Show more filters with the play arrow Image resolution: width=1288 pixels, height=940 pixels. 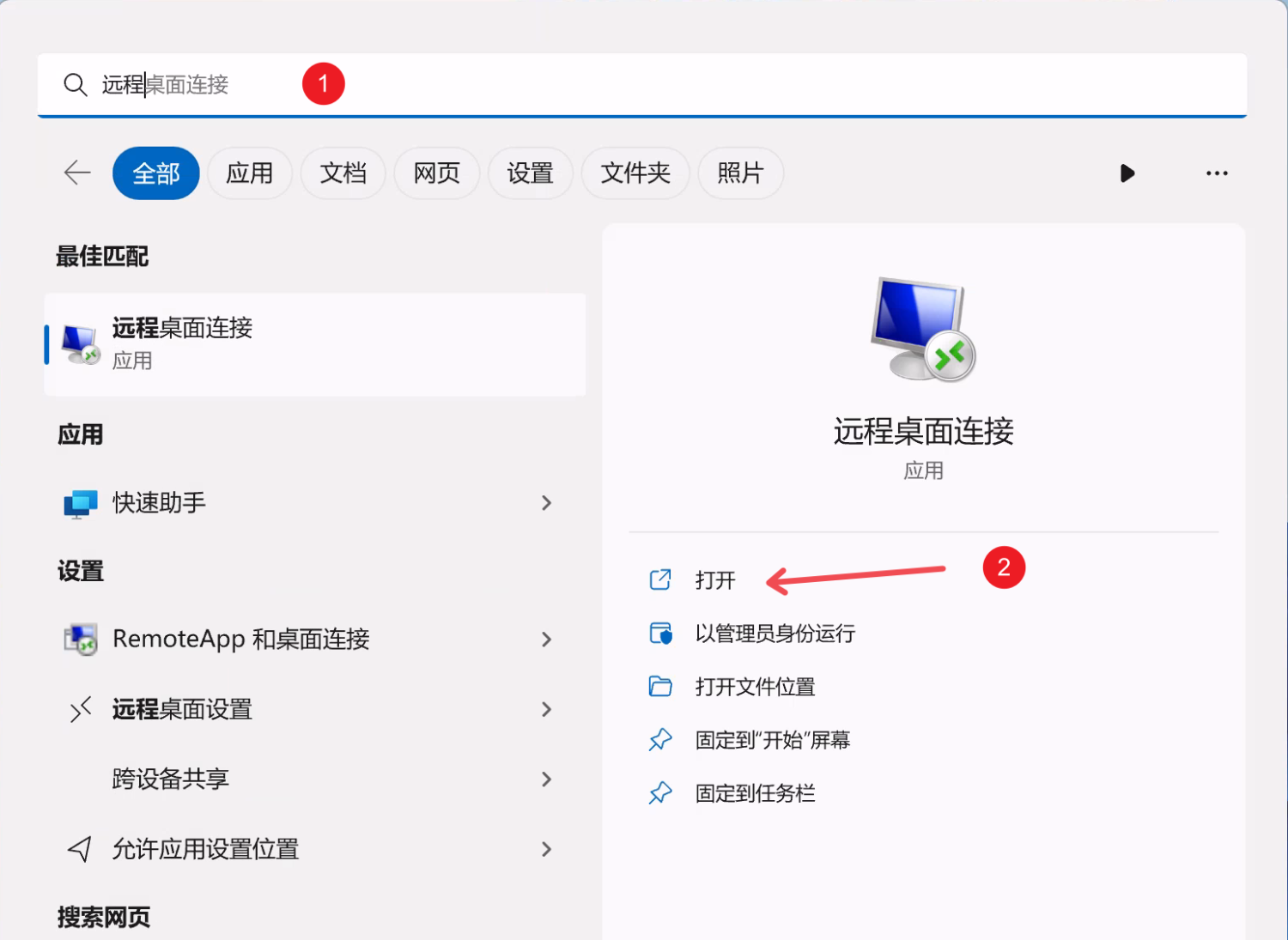pos(1127,173)
